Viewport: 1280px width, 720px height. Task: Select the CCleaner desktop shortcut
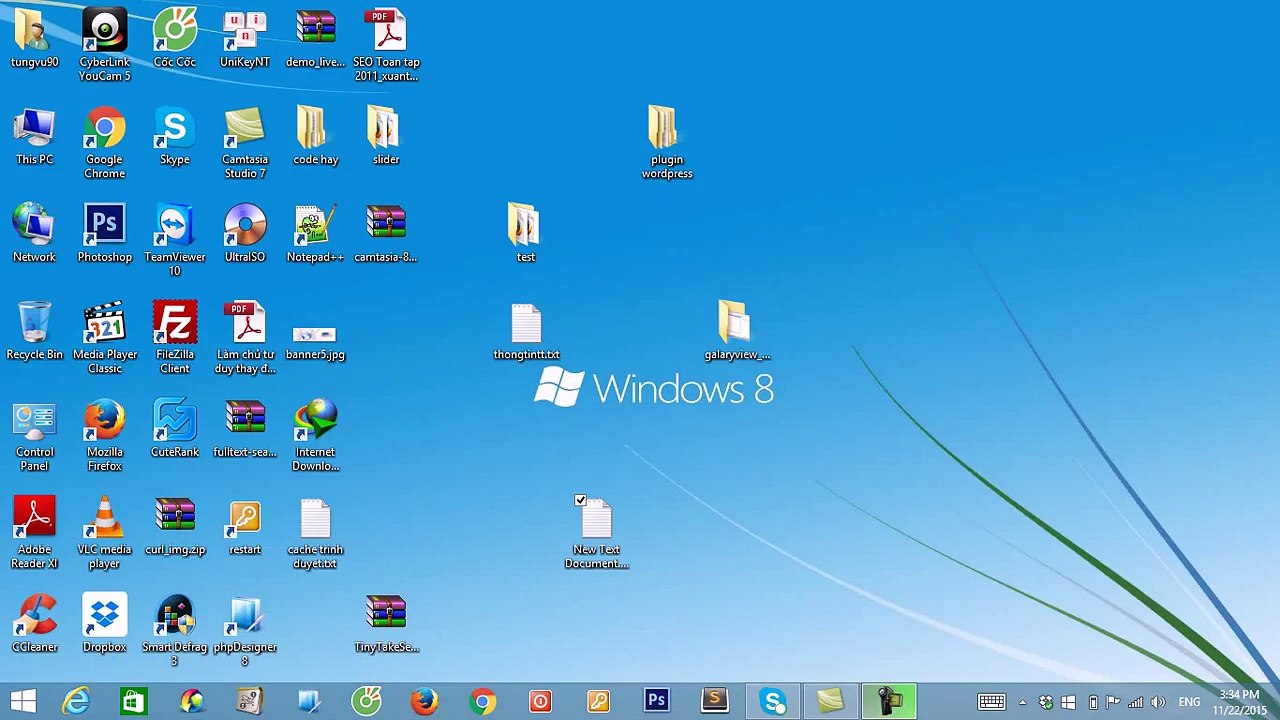click(x=34, y=624)
